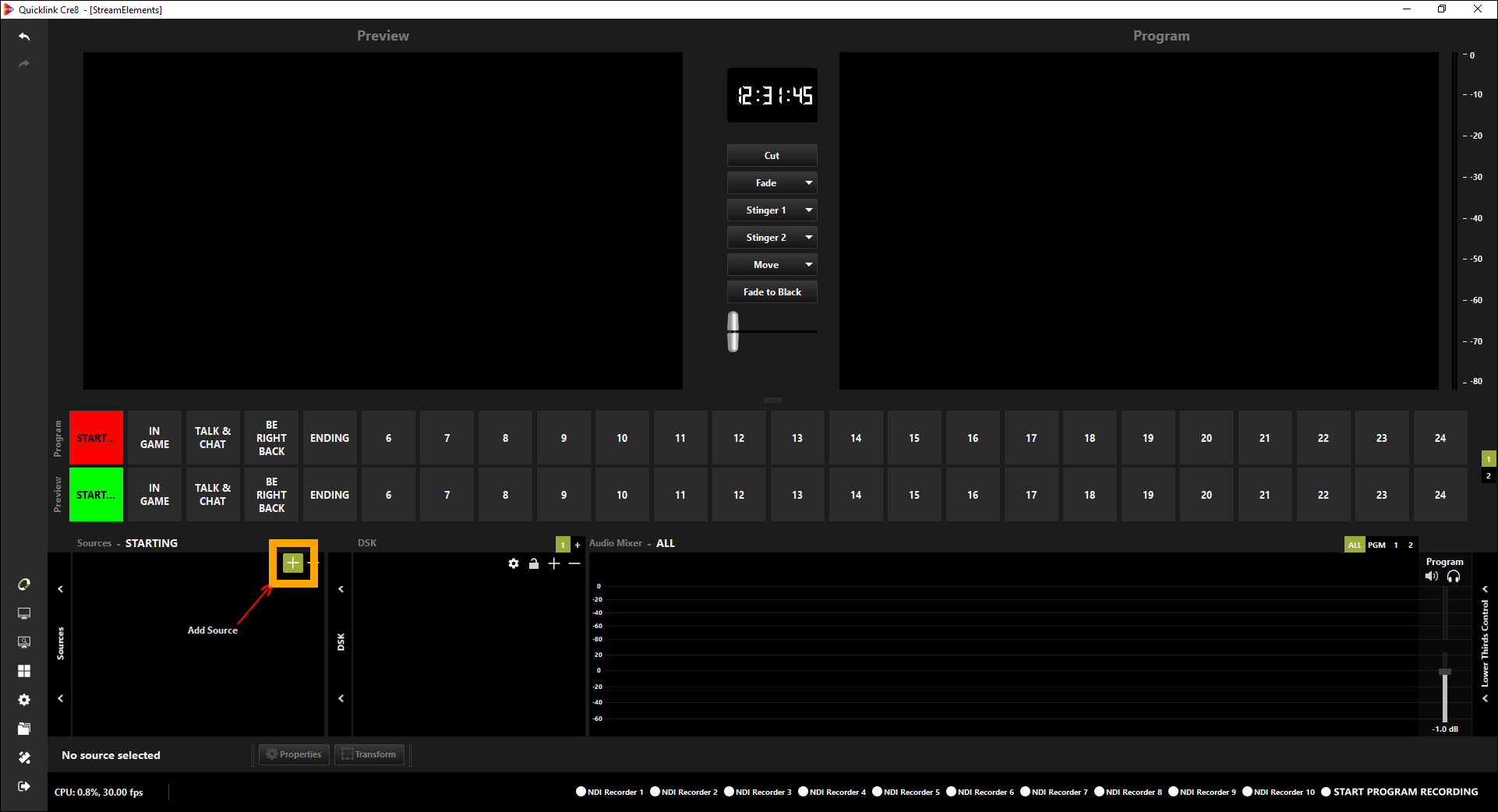The width and height of the screenshot is (1498, 812).
Task: Click the Fade to Black button
Action: click(x=772, y=292)
